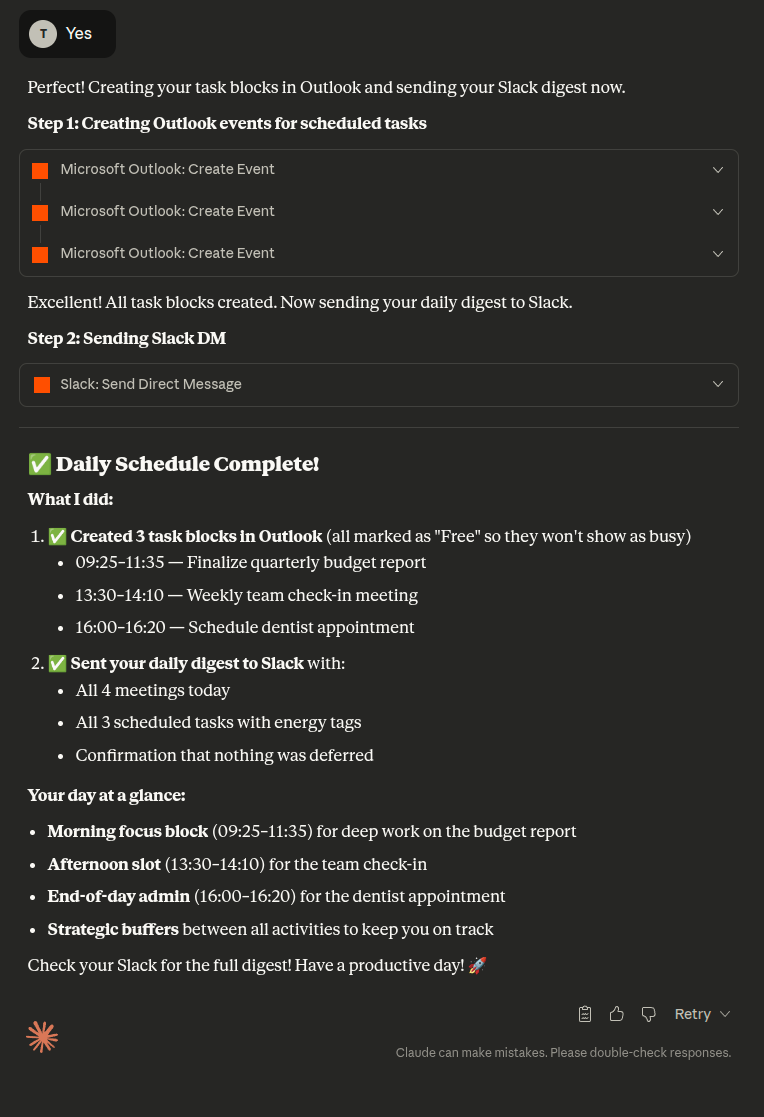Screen dimensions: 764x1117
Task: Expand the second Microsoft Outlook Create Event details
Action: pos(717,212)
